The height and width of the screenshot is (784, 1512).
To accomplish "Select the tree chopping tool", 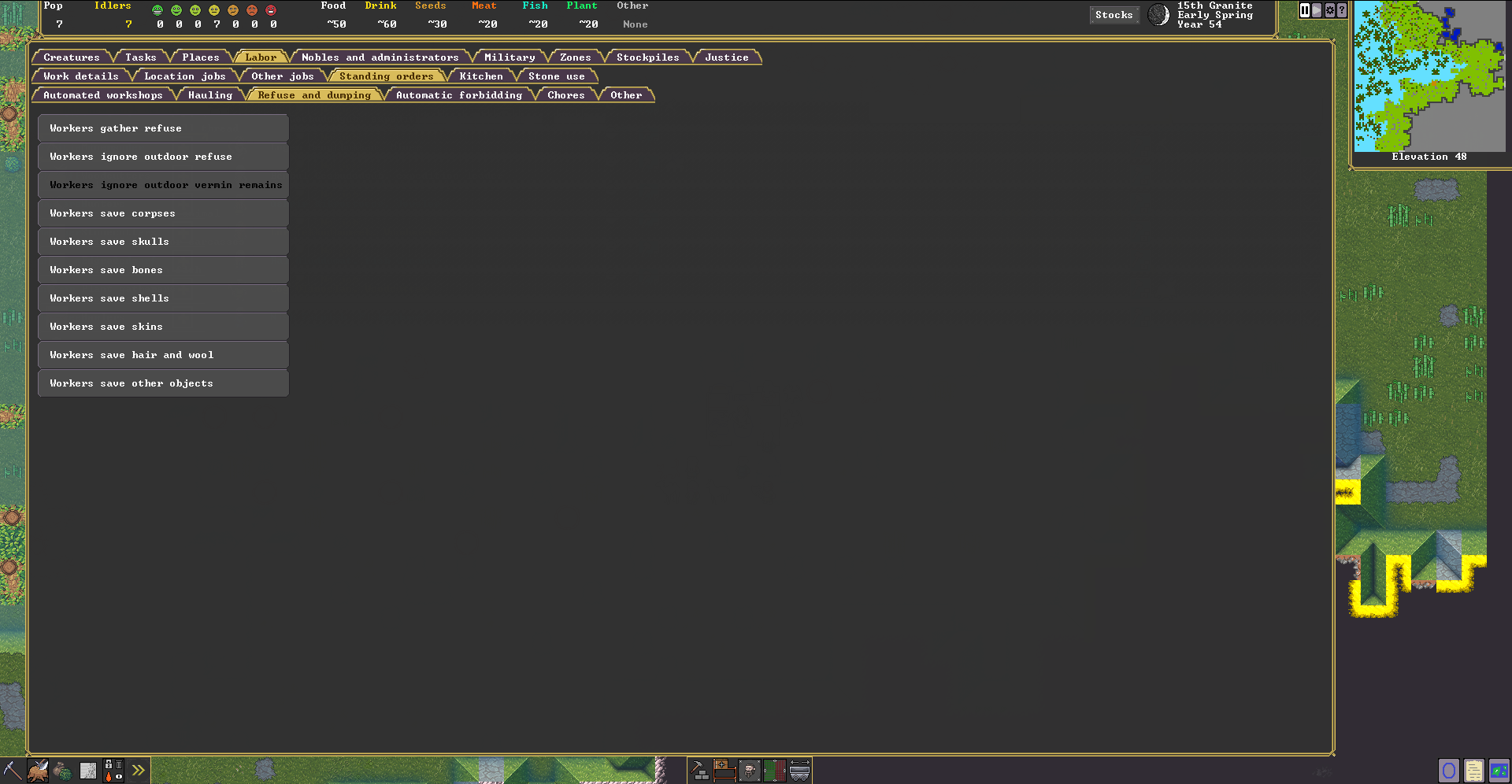I will 38,771.
